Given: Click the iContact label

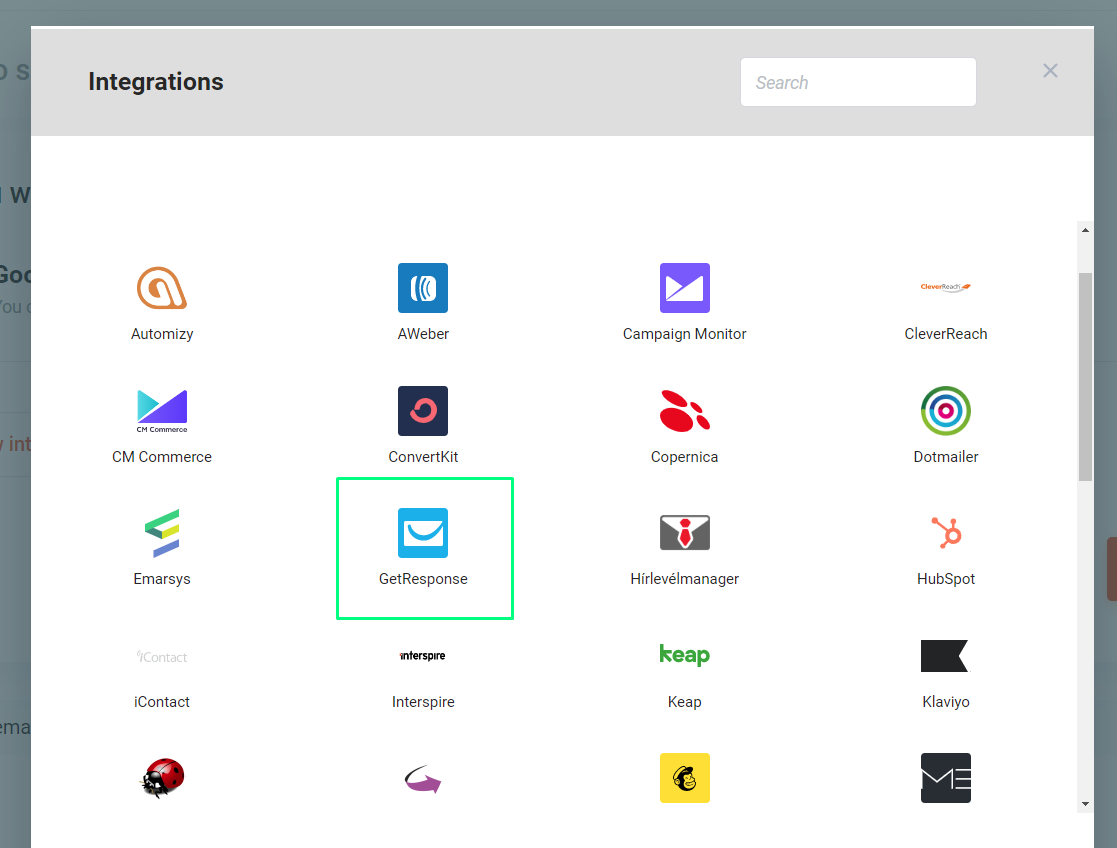Looking at the screenshot, I should click(162, 702).
